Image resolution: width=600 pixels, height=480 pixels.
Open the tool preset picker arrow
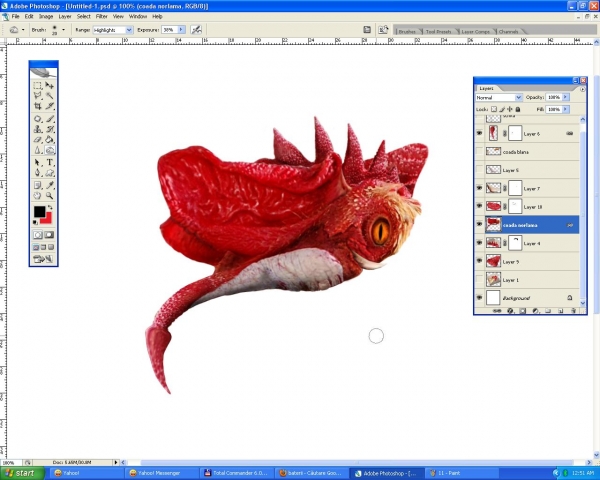pyautogui.click(x=23, y=29)
